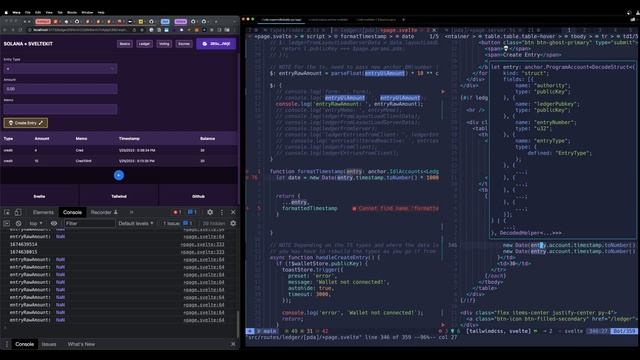Open the Escrow nav button

click(x=184, y=44)
